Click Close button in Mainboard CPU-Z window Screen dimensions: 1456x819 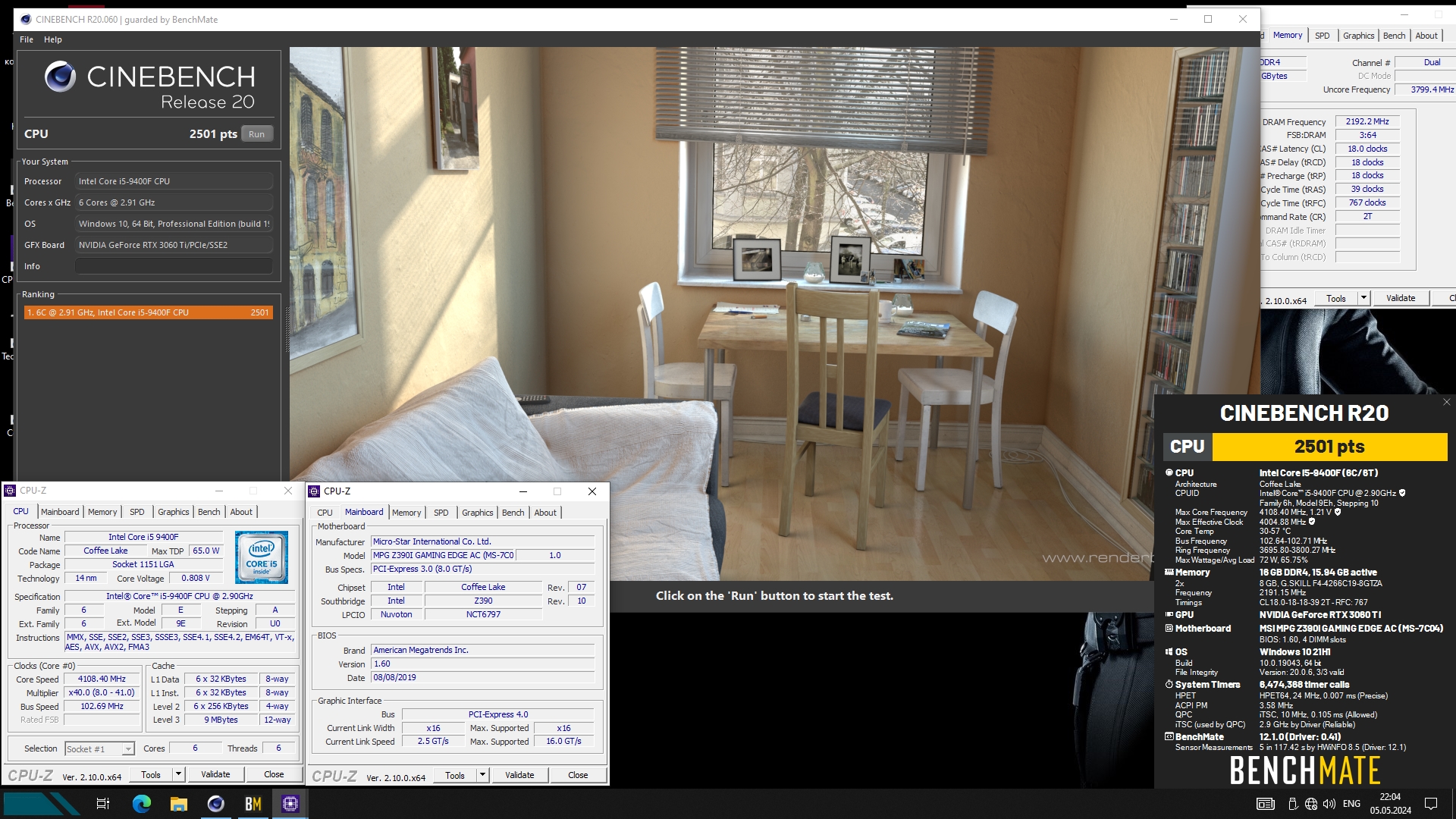tap(578, 775)
